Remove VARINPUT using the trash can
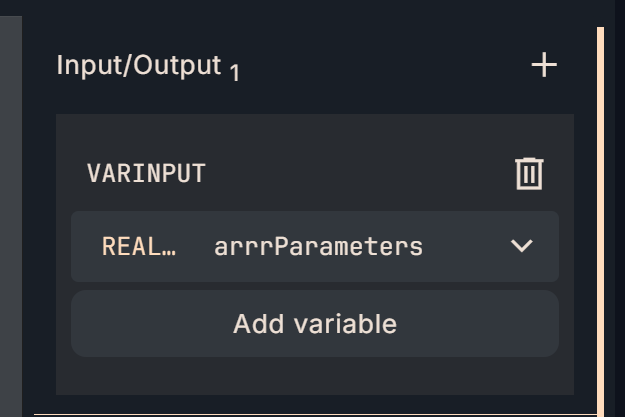This screenshot has height=417, width=625. click(529, 173)
